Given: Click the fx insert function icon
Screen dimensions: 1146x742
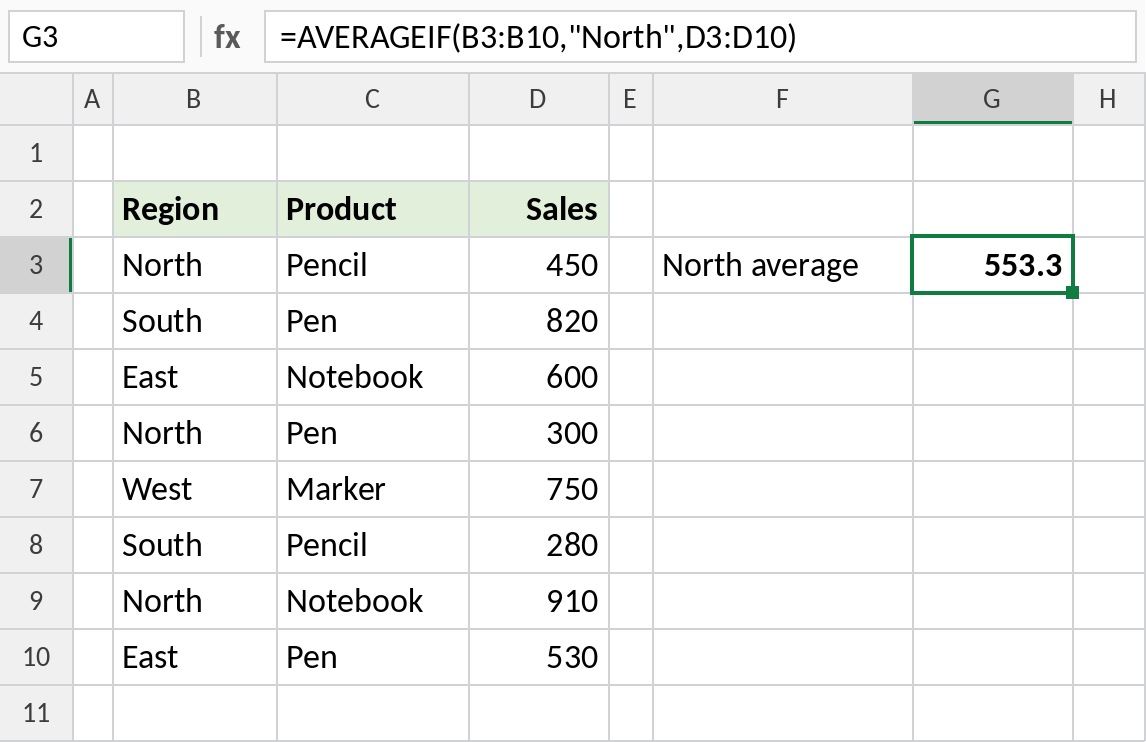Looking at the screenshot, I should click(x=227, y=37).
